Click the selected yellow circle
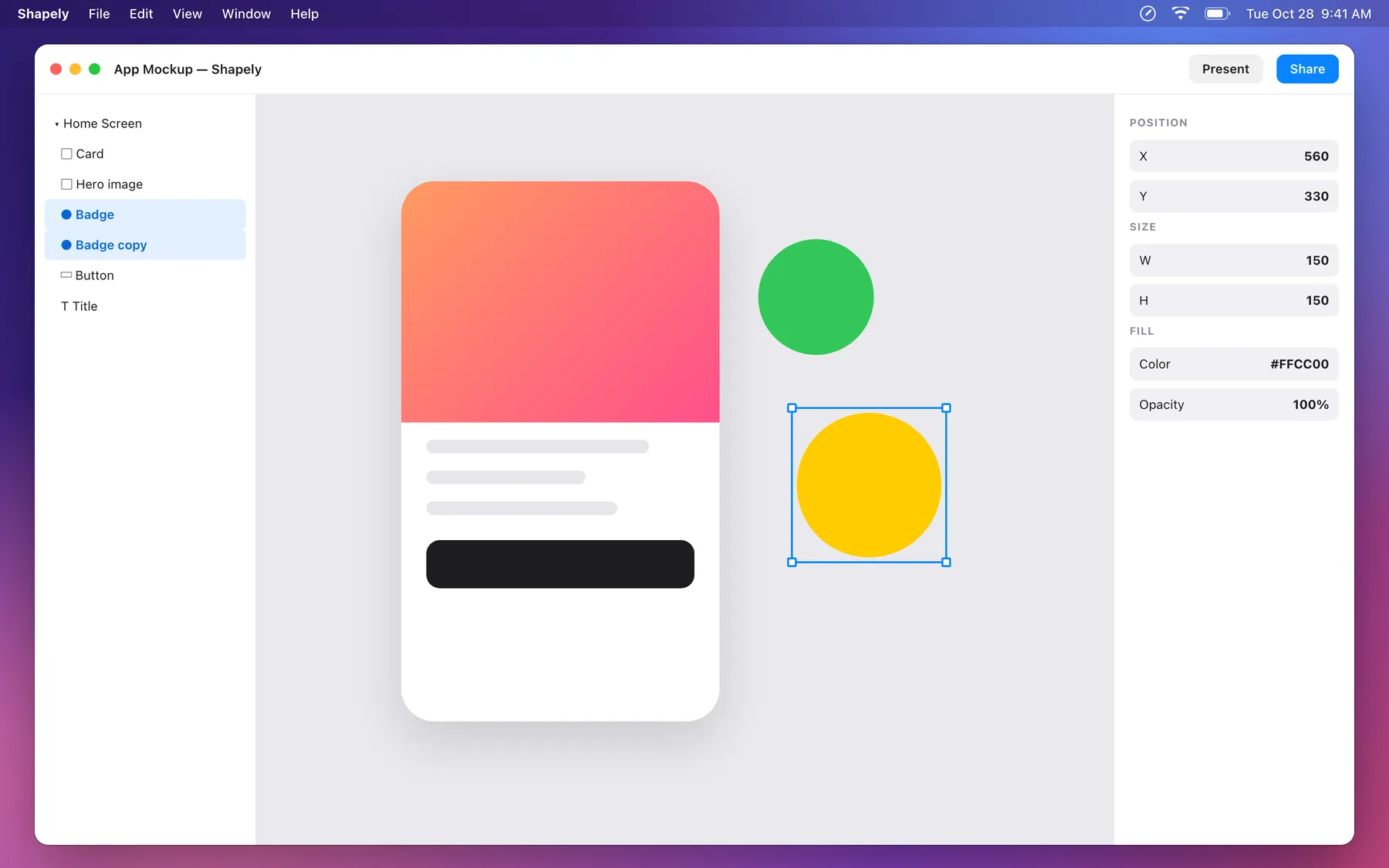 [x=869, y=485]
